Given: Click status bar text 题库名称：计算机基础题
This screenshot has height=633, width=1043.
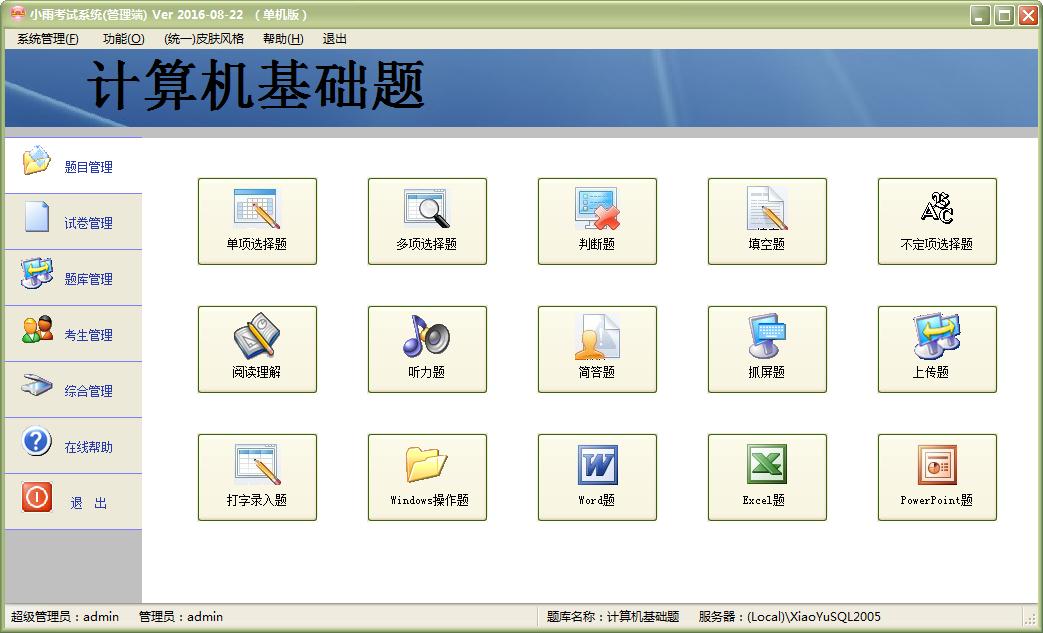Looking at the screenshot, I should tap(613, 616).
